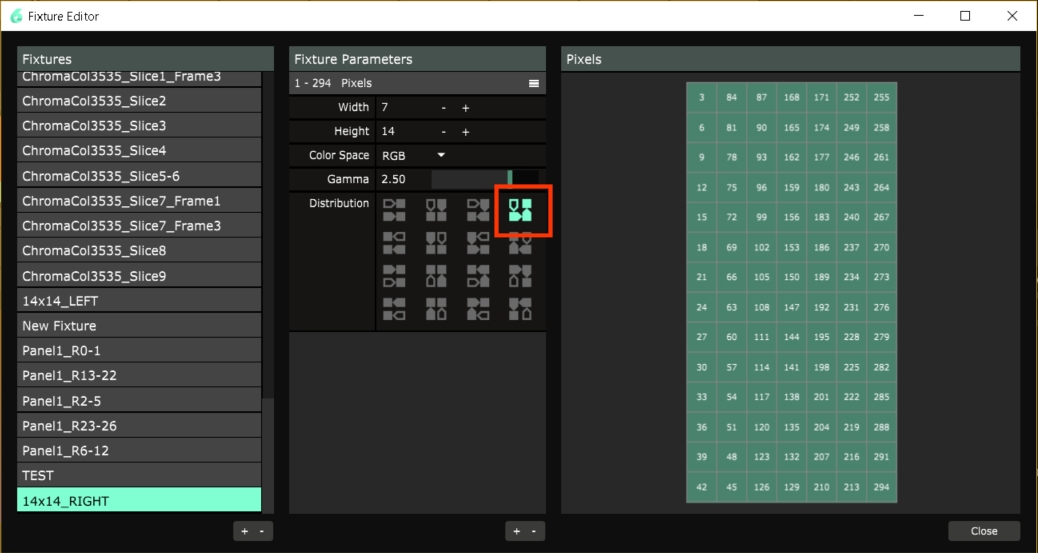Increase Width with plus button

pos(465,108)
